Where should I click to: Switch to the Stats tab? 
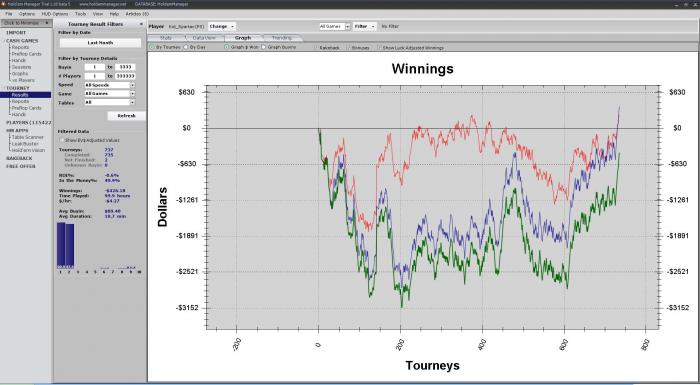click(166, 38)
